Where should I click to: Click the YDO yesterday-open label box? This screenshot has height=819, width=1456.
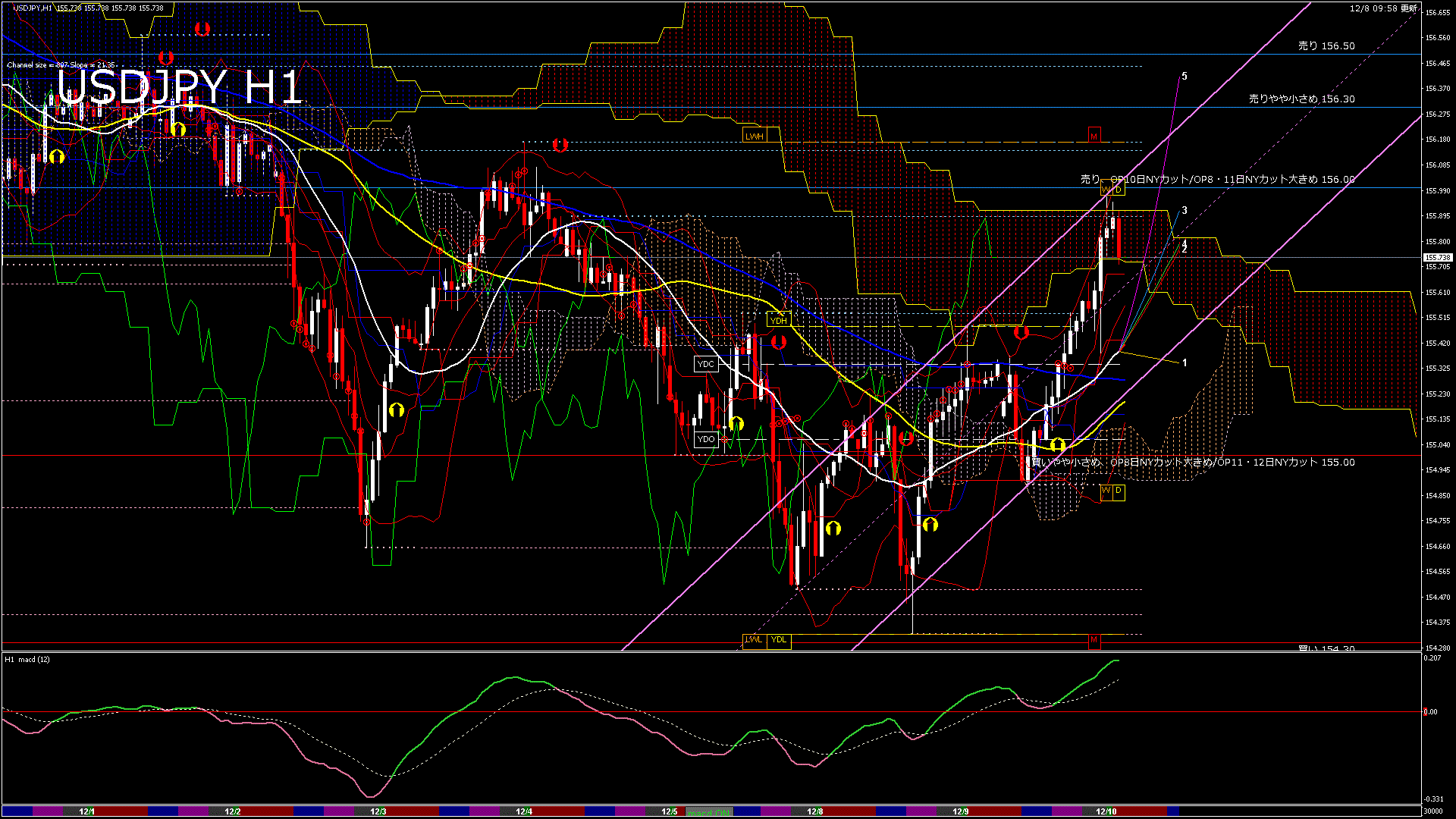pyautogui.click(x=705, y=440)
